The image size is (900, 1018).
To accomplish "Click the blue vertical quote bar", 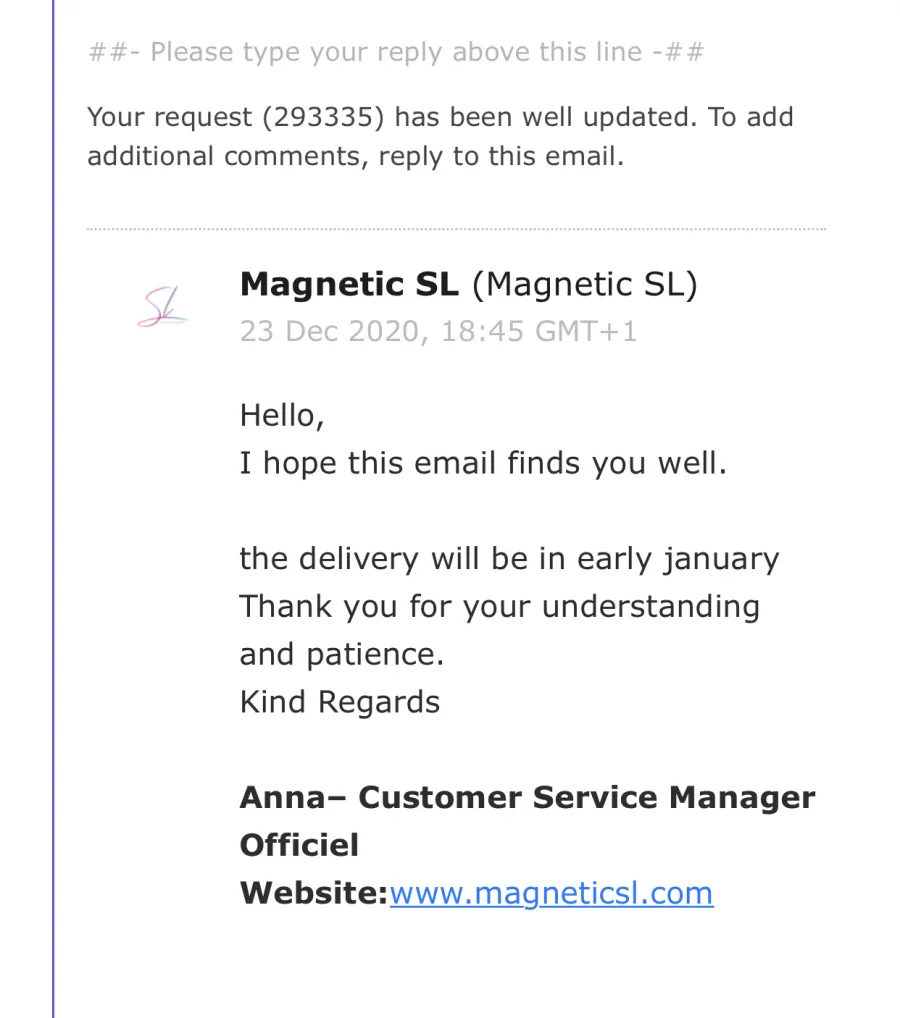I will pyautogui.click(x=53, y=509).
